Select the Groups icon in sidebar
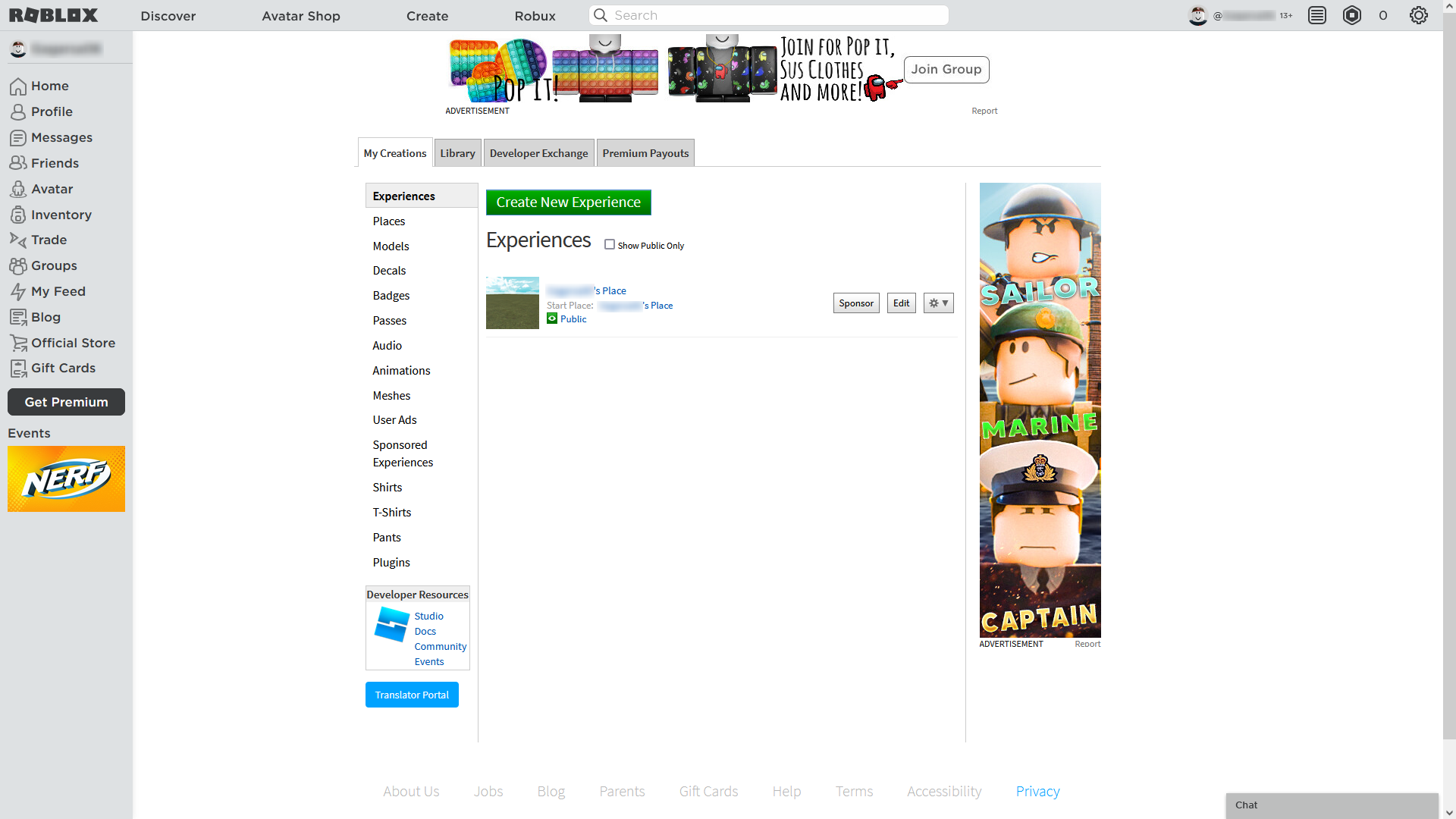The width and height of the screenshot is (1456, 819). click(18, 265)
